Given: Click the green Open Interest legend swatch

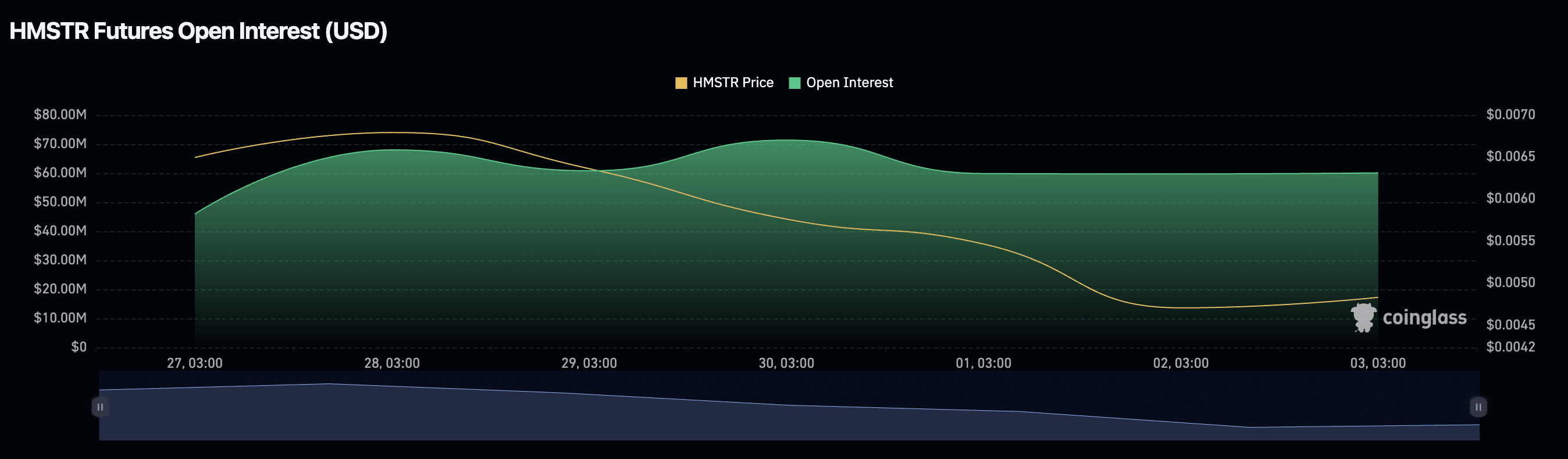Looking at the screenshot, I should [794, 83].
